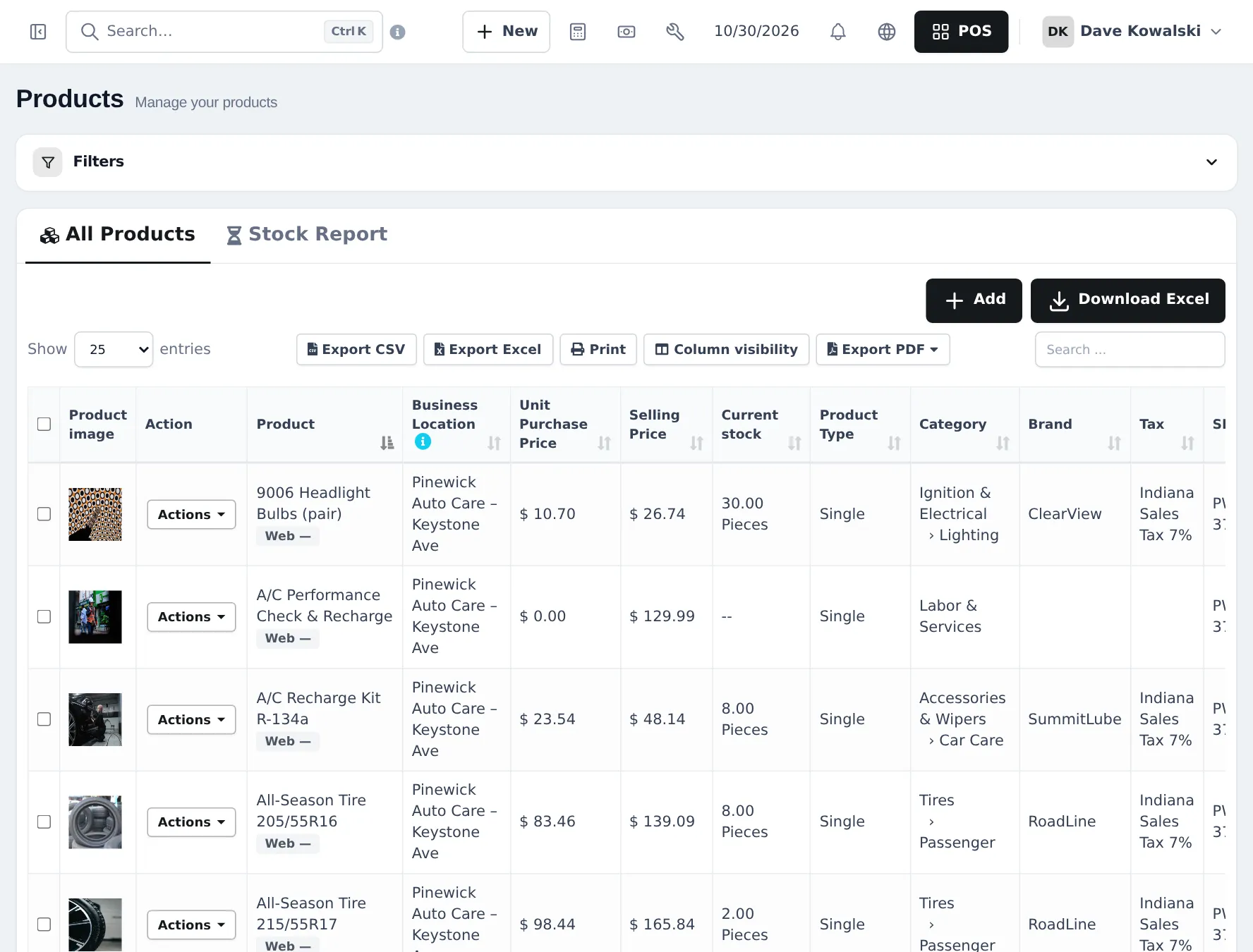The width and height of the screenshot is (1253, 952).
Task: Click the info icon beside search bar
Action: 397,32
